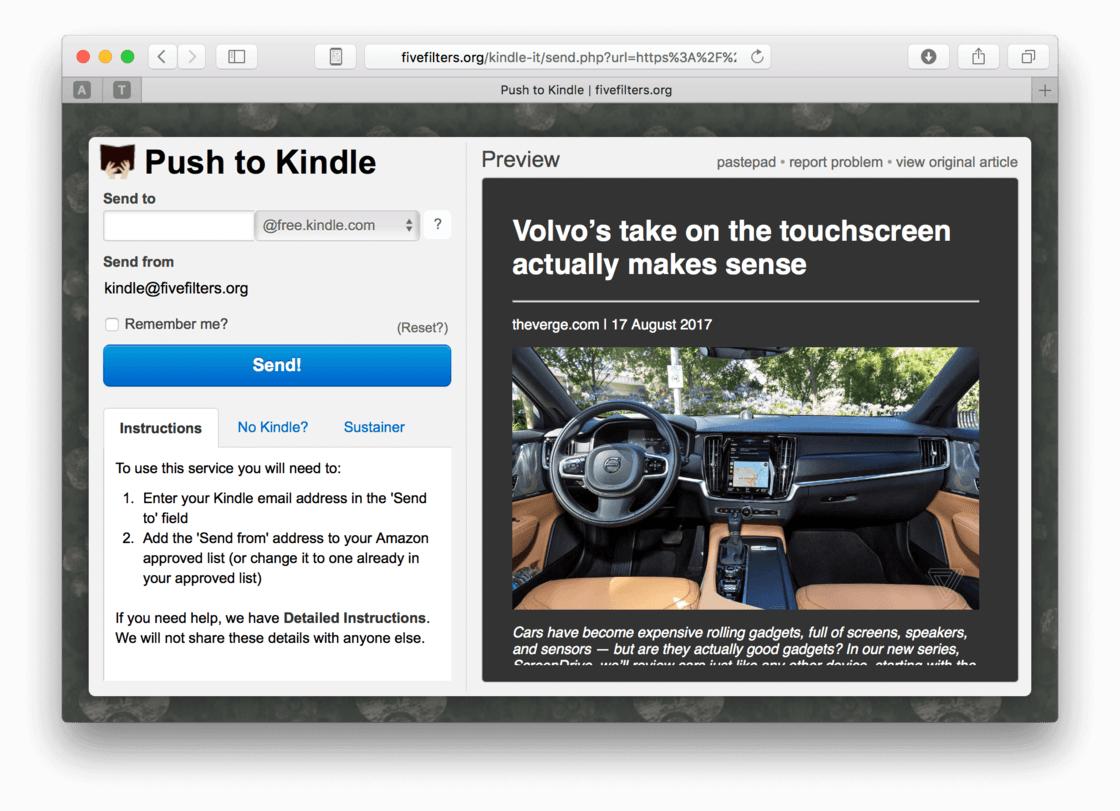This screenshot has height=811, width=1120.
Task: Open the Sustainer tab
Action: 374,427
